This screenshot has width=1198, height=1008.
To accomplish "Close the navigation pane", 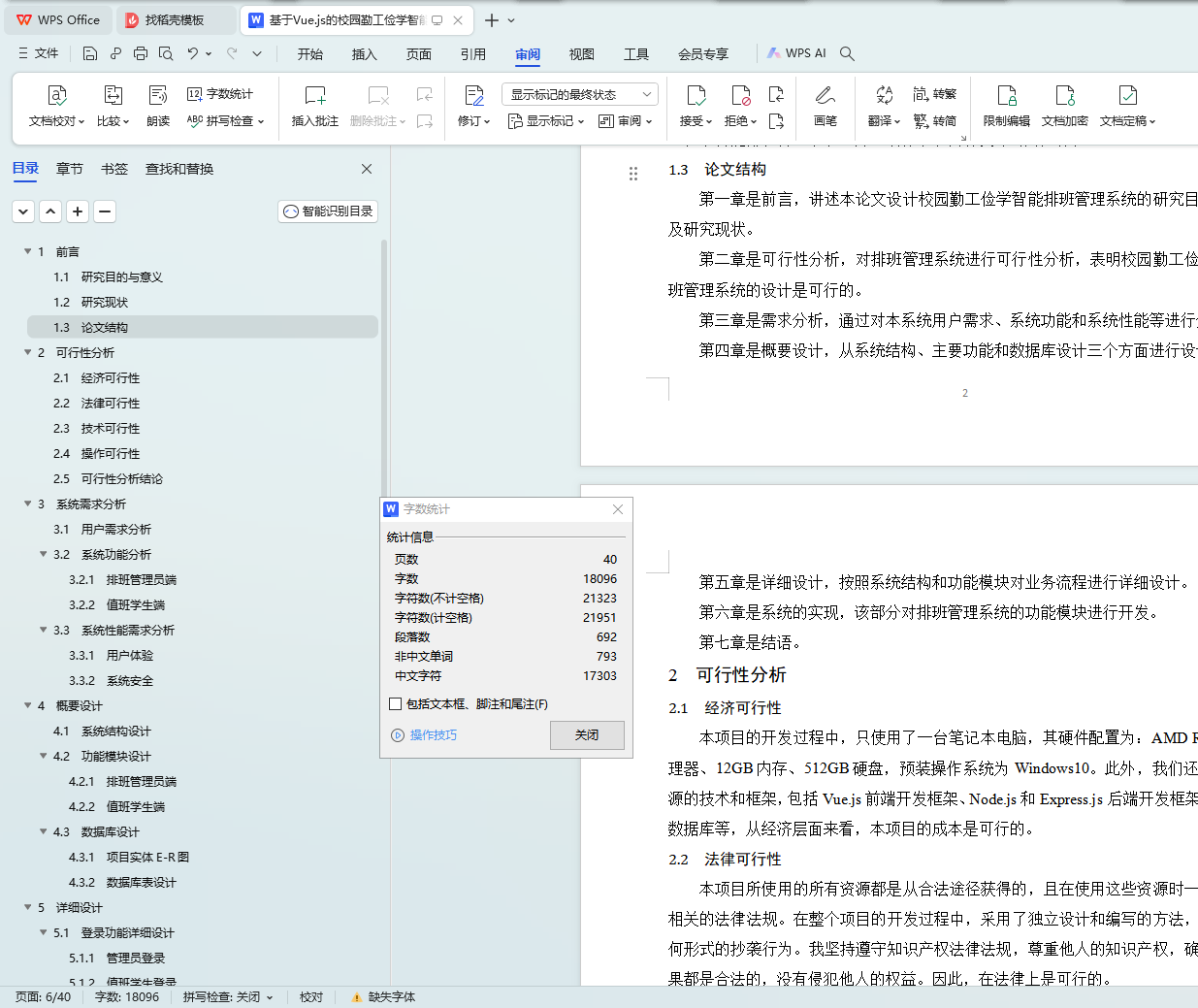I will [367, 169].
